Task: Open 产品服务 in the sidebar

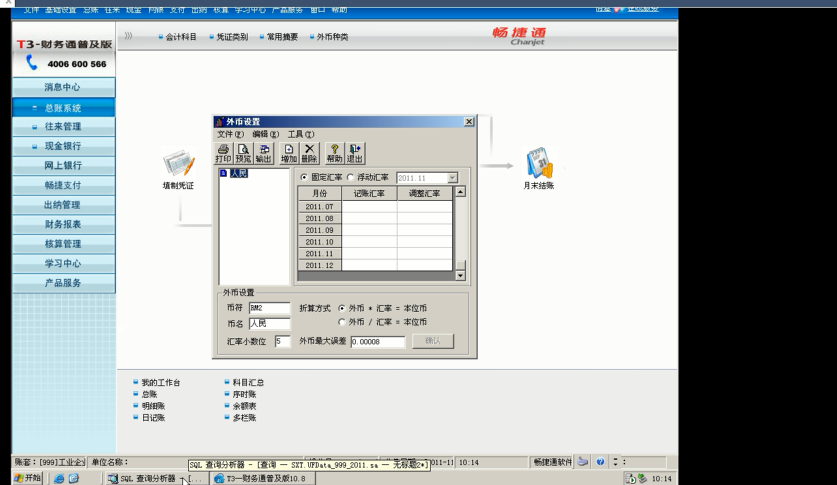Action: click(x=64, y=283)
